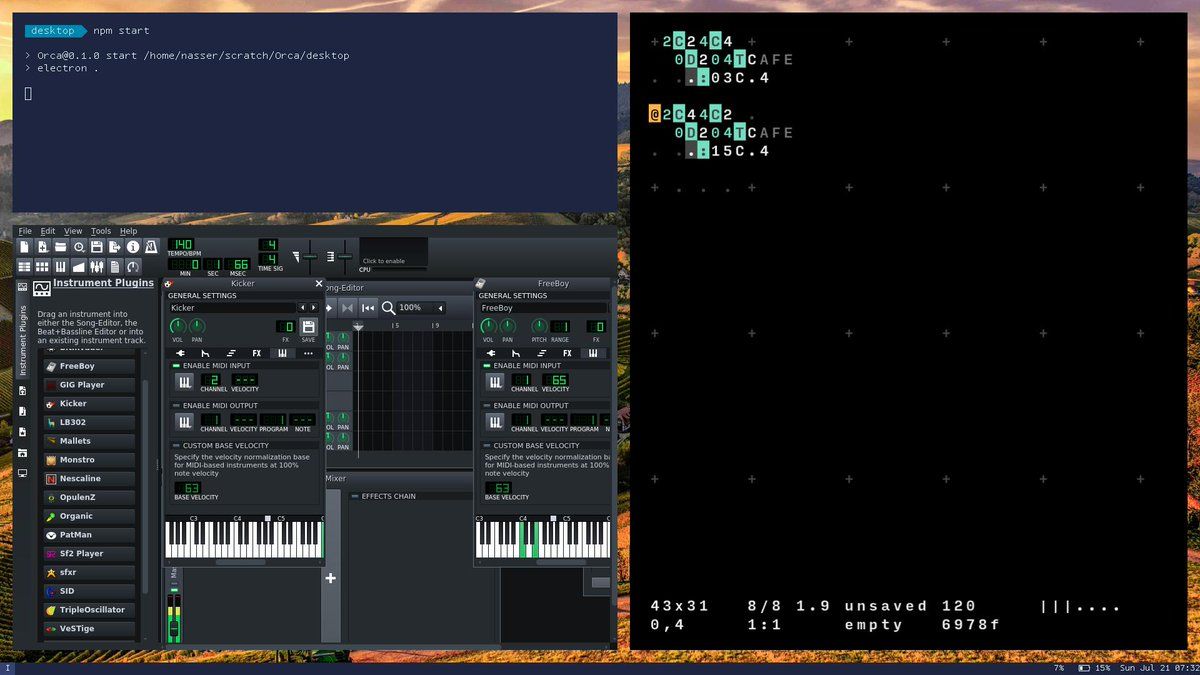Adjust the Kicker VOL knob

178,327
